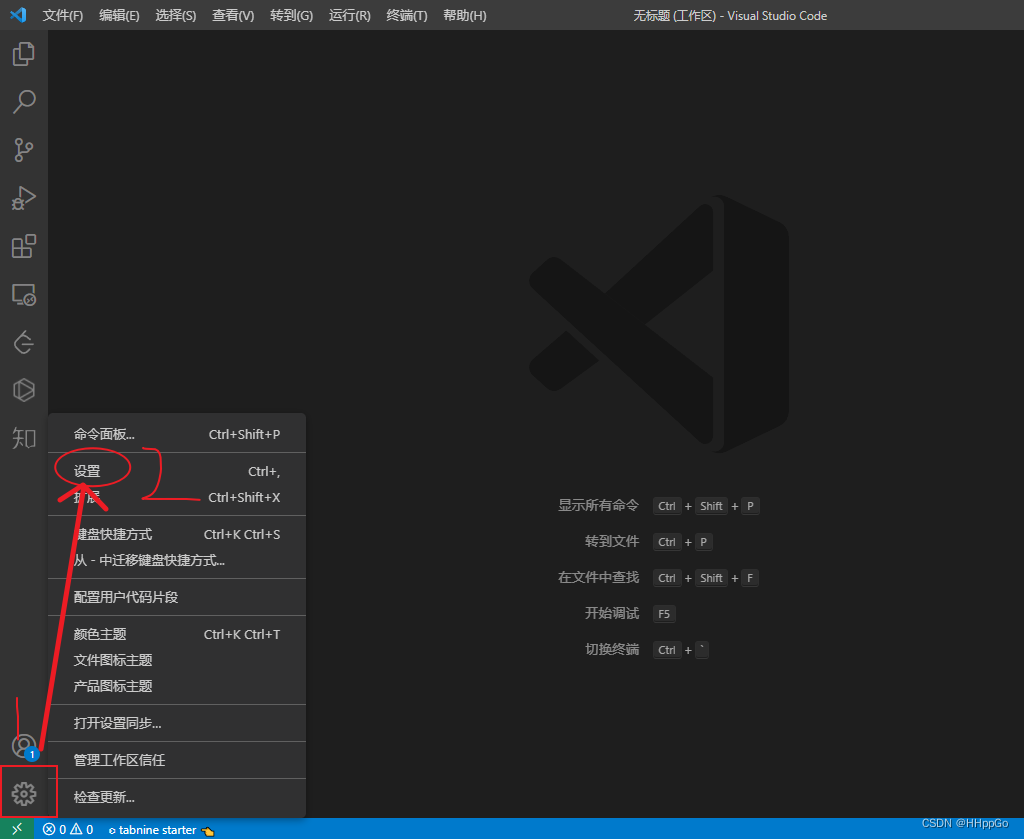Open the Run and Debug view icon
Screen dimensions: 1024x839
click(x=24, y=198)
